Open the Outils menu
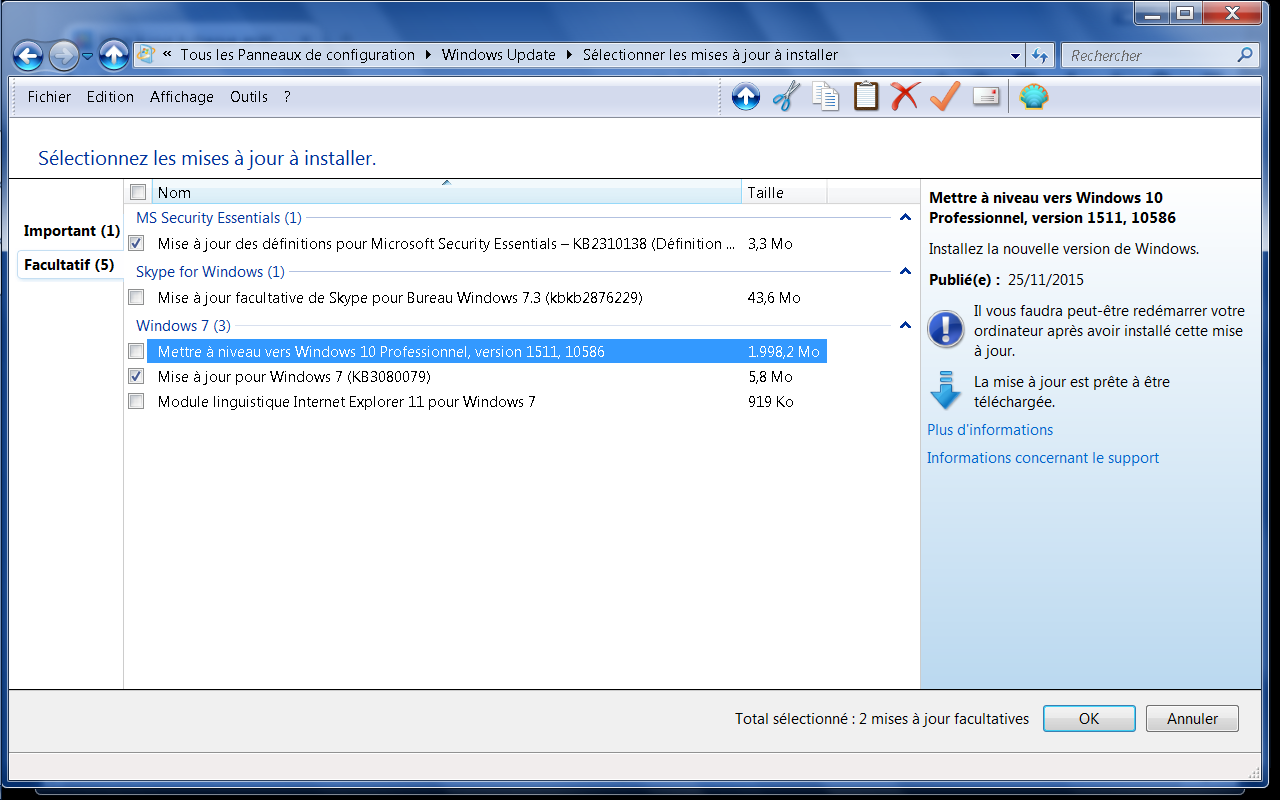1280x800 pixels. 249,97
